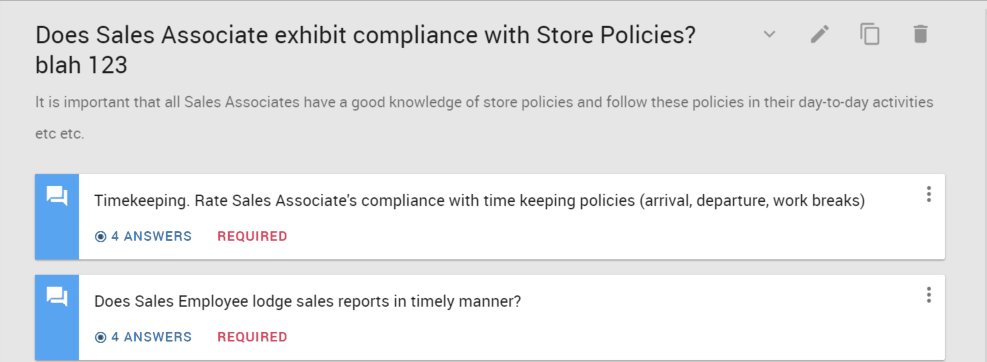
Task: Click the chat icon on the sales reports question
Action: coord(57,297)
